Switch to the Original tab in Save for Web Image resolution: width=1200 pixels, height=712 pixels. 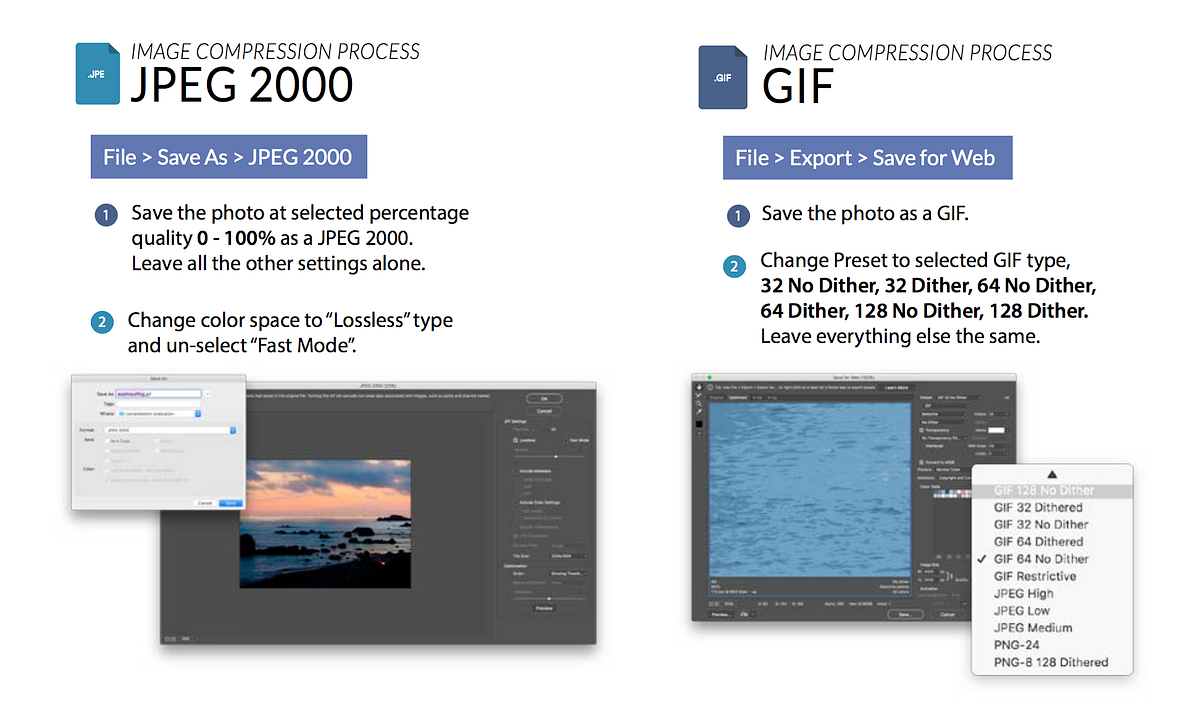point(716,397)
